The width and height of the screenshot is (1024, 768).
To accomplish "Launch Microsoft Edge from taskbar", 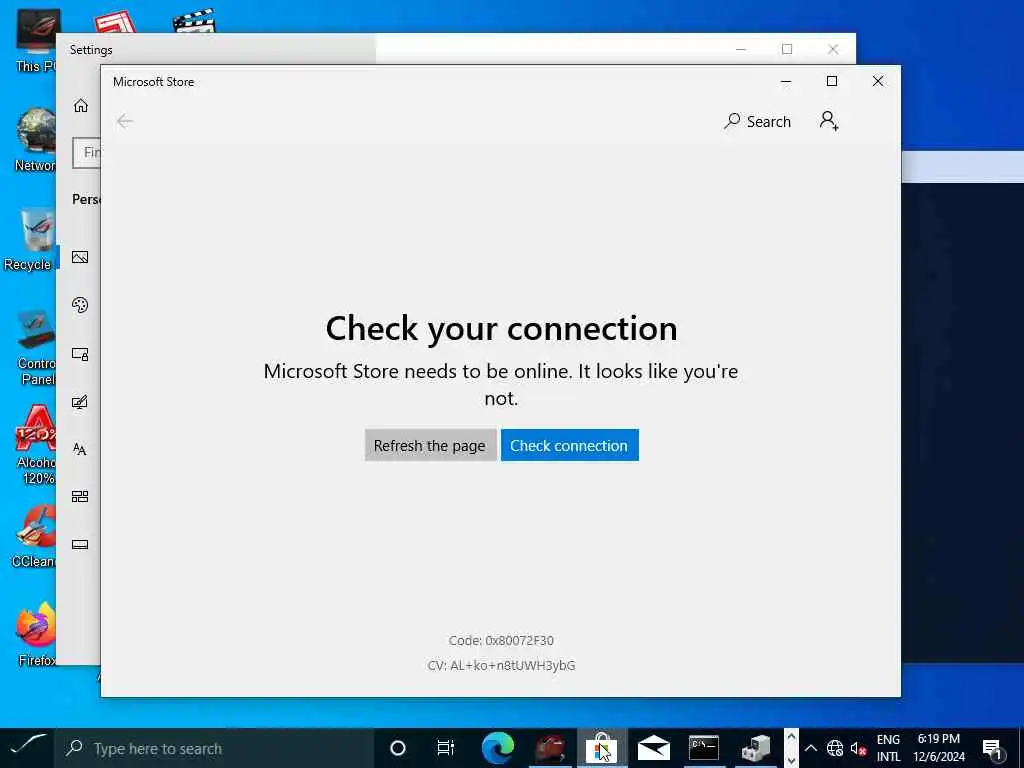I will [498, 748].
